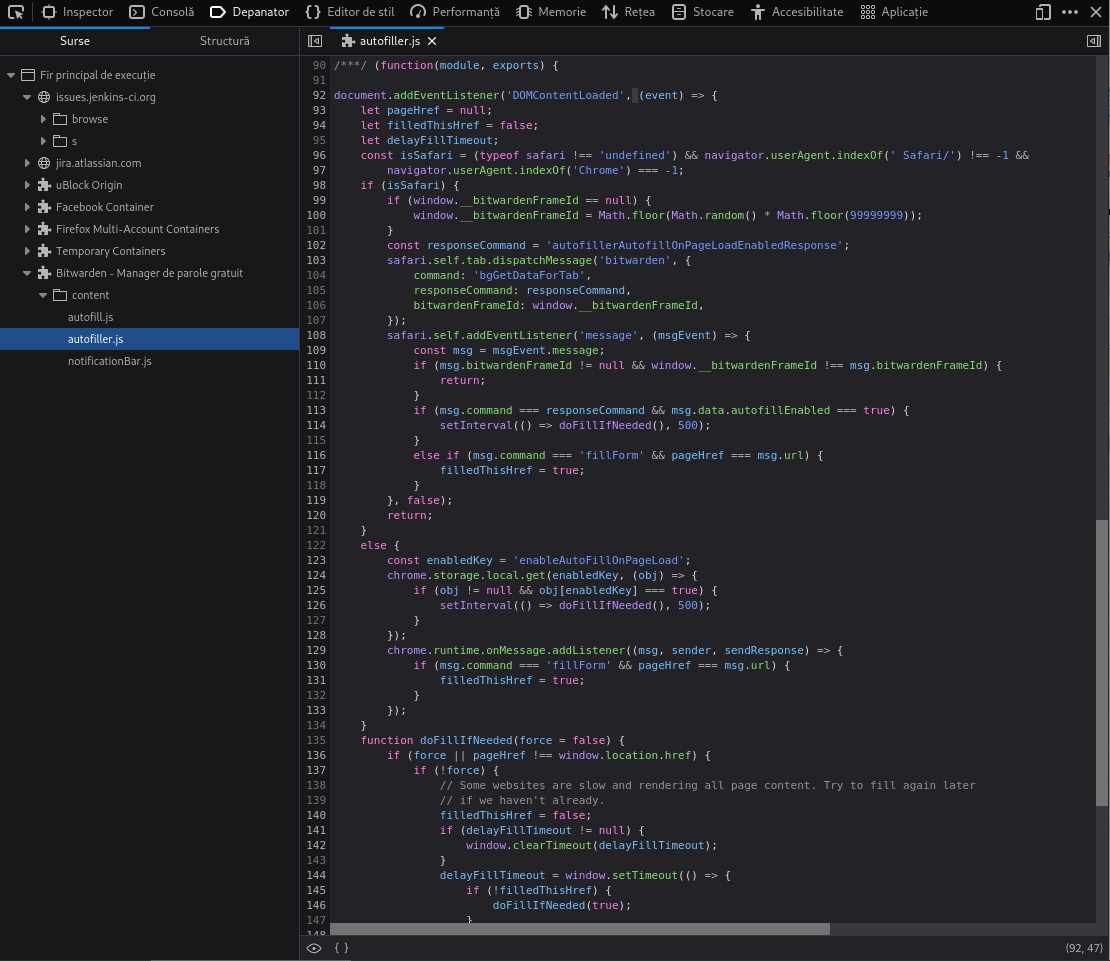Collapse the sources pane via left toggle icon
This screenshot has width=1110, height=961.
click(x=315, y=41)
